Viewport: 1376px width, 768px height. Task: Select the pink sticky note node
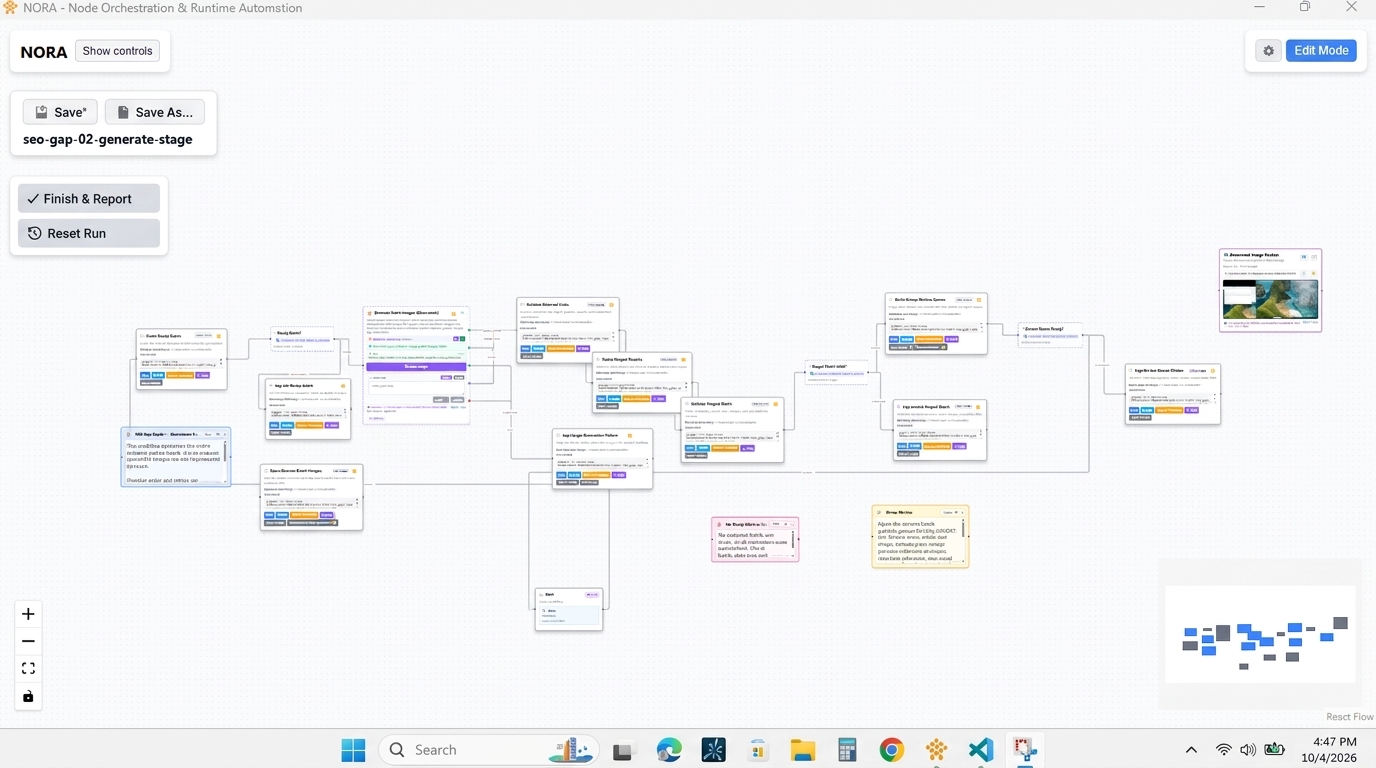(x=755, y=539)
